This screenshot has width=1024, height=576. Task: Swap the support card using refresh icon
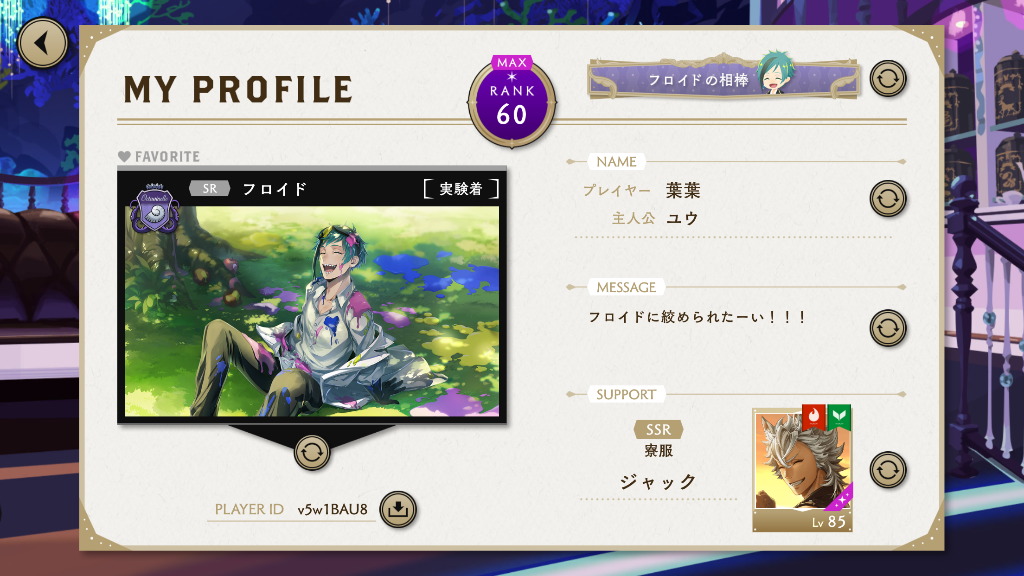pyautogui.click(x=888, y=470)
